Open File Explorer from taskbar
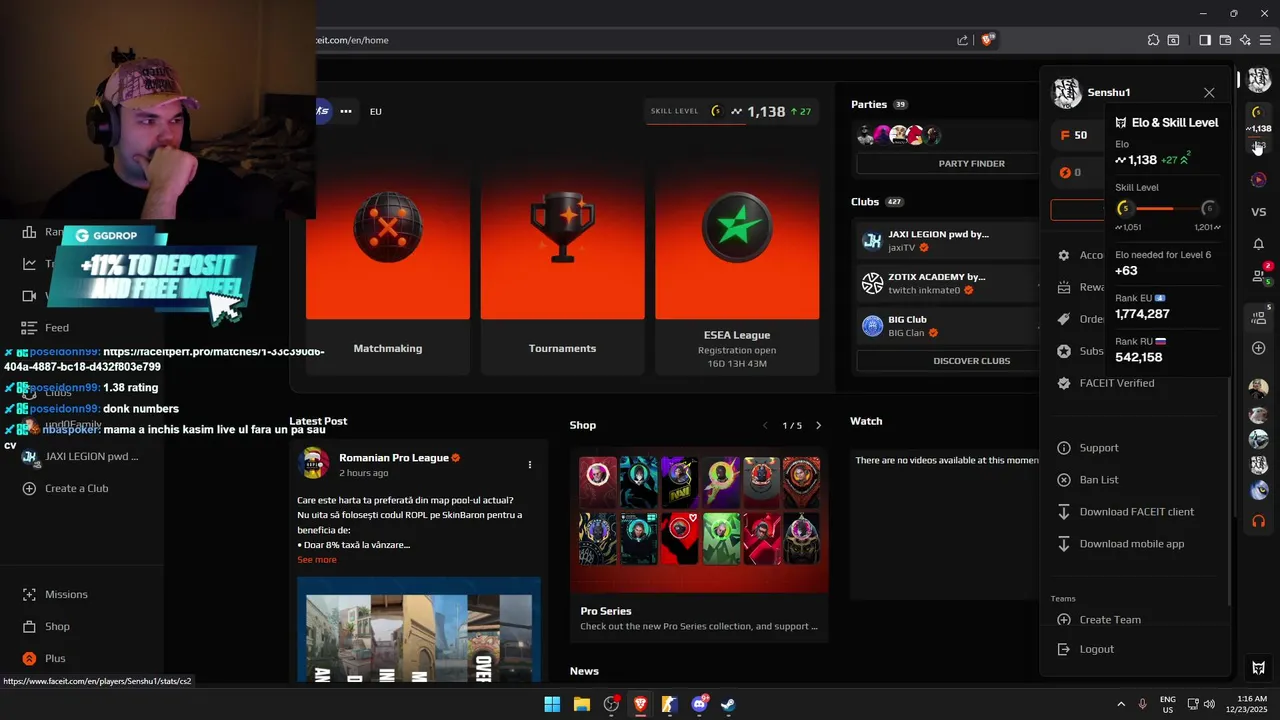 coord(581,704)
